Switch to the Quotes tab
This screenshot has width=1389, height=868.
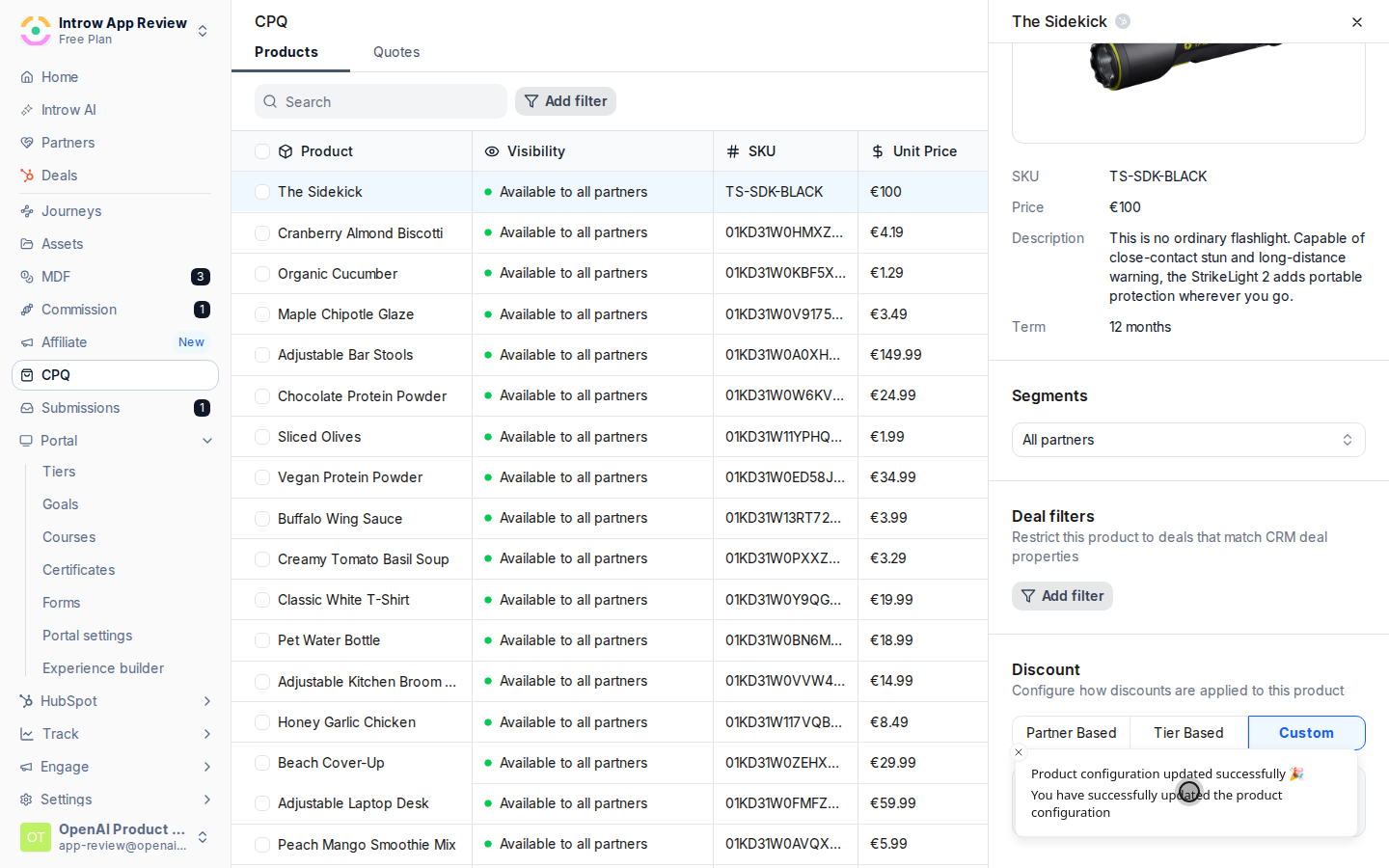point(396,52)
